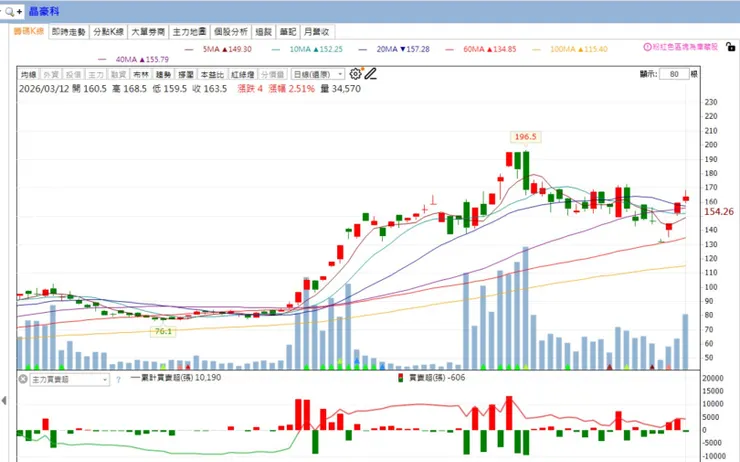
Task: Click the 154.26 price marker on axis
Action: 719,212
